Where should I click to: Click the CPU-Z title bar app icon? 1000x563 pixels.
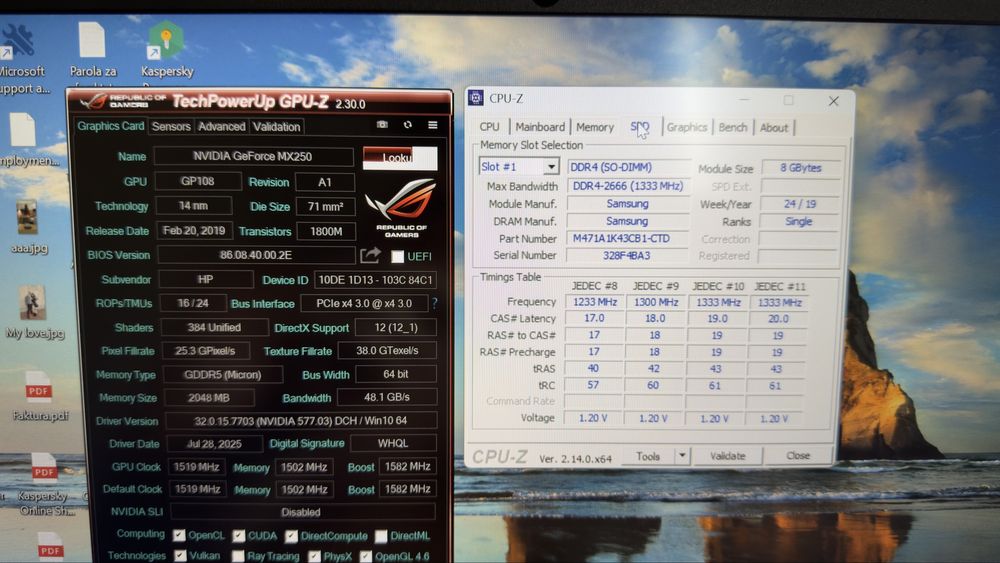476,98
